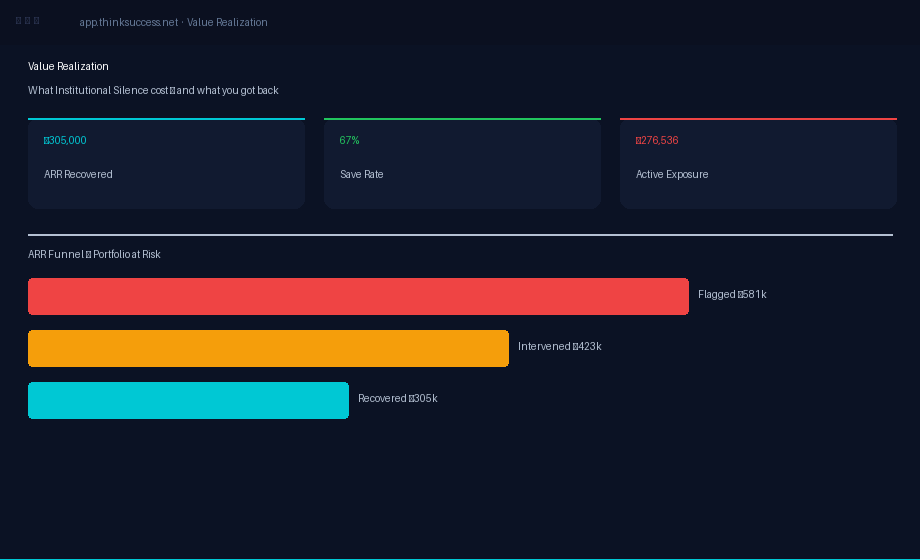Select the cyan Recovered funnel bar
920x560 pixels.
tap(188, 400)
